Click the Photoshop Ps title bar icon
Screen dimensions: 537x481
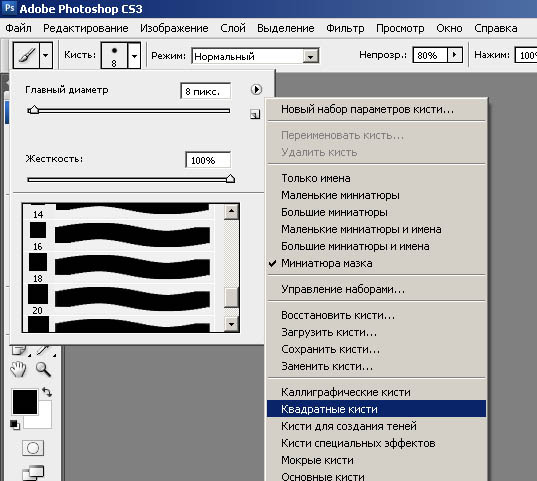click(x=10, y=8)
